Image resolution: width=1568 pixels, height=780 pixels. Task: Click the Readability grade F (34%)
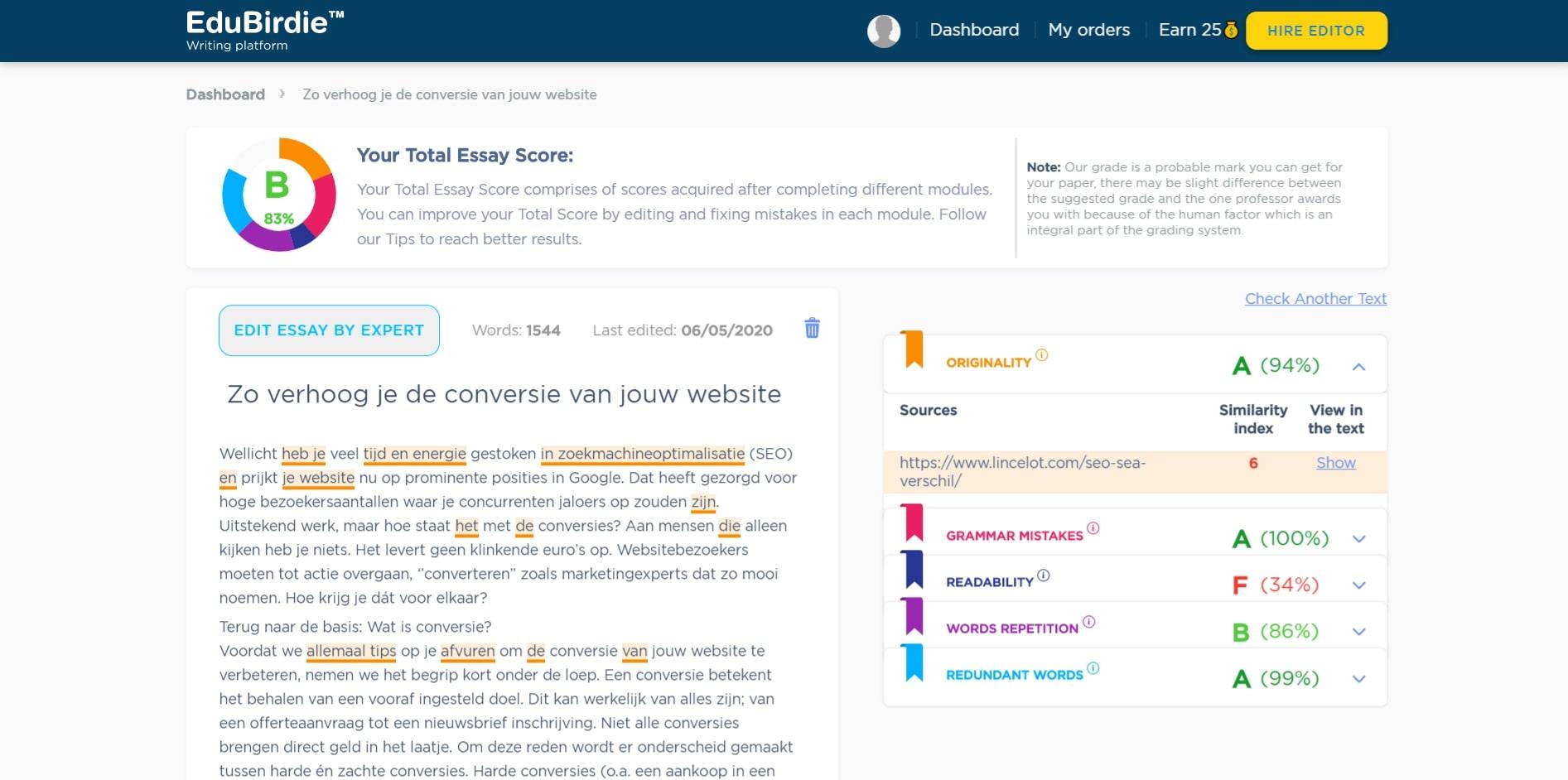pos(1276,585)
